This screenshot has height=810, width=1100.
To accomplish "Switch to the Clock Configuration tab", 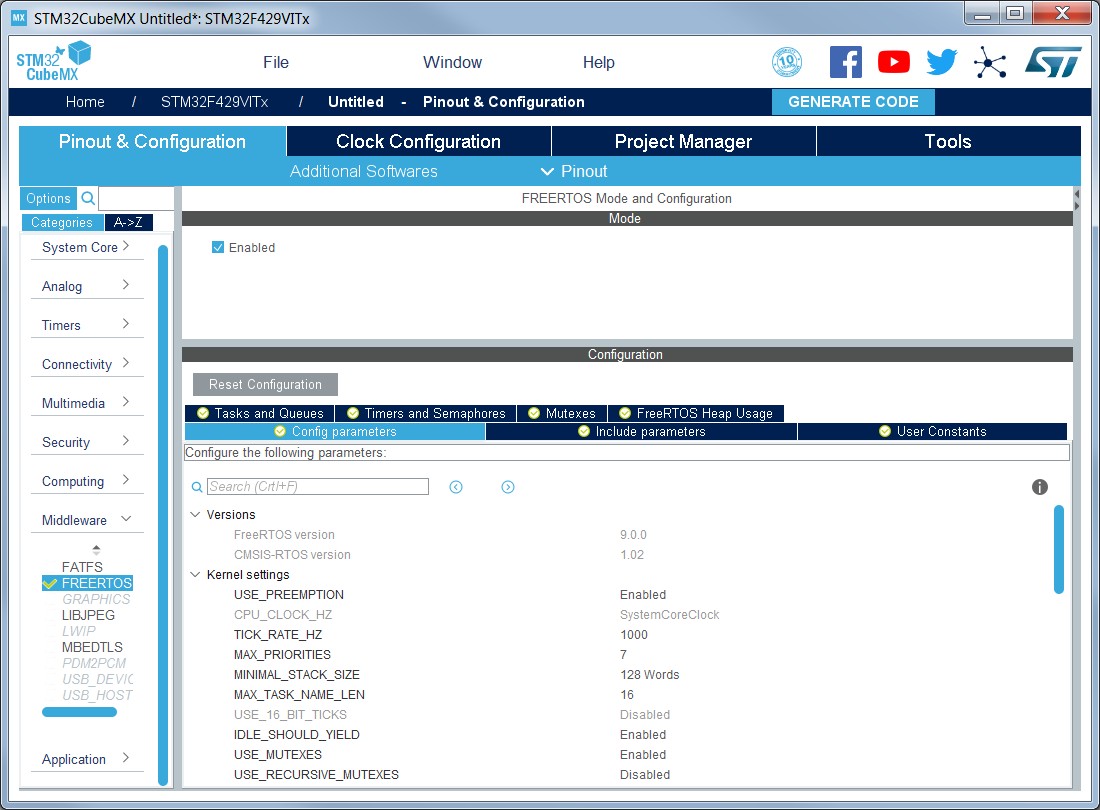I will coord(419,141).
